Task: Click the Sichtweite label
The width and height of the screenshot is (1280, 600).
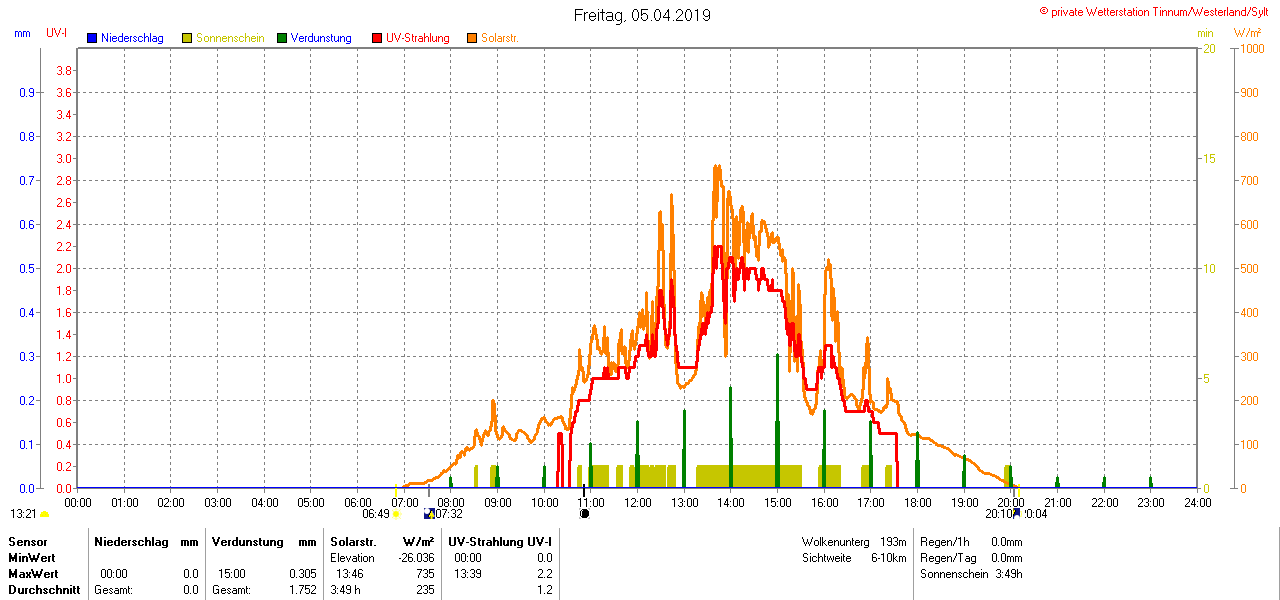Action: coord(826,558)
